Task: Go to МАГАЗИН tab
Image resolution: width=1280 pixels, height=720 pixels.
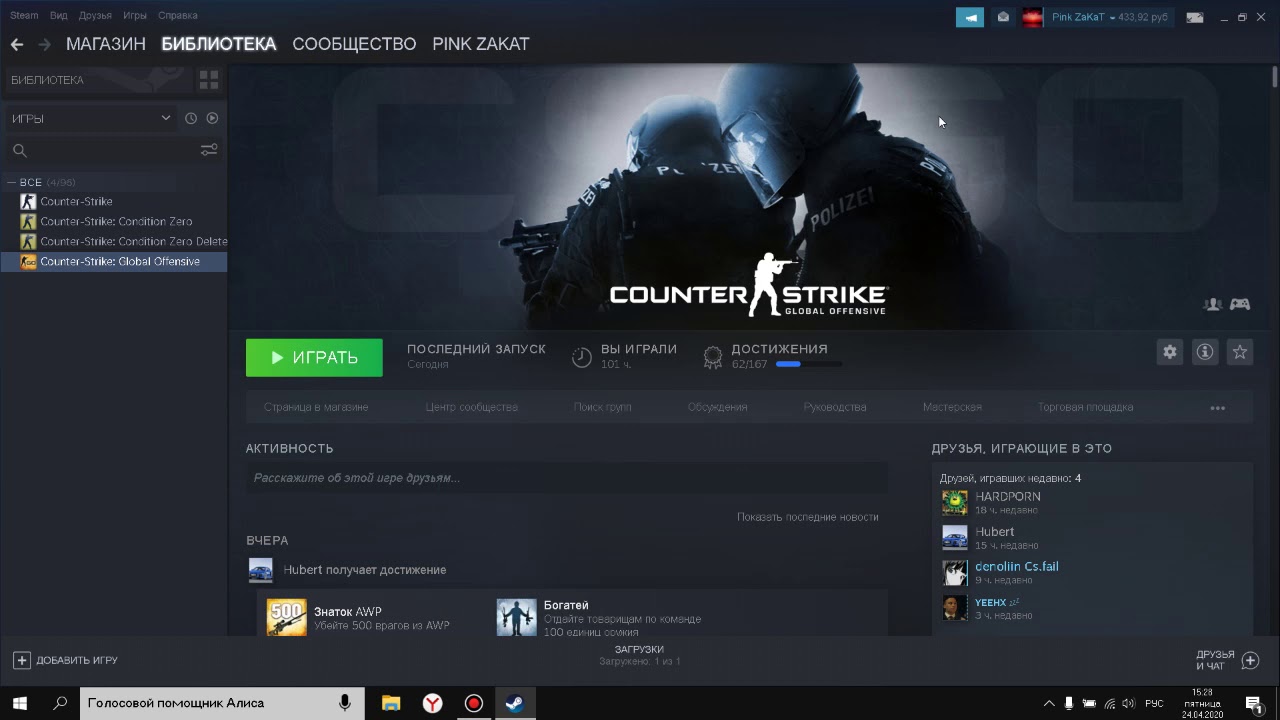Action: (x=106, y=44)
